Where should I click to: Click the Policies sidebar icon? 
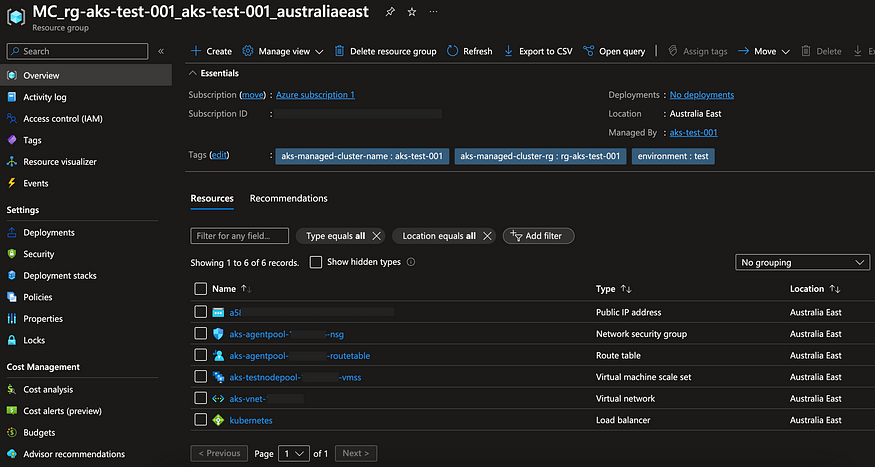pyautogui.click(x=12, y=297)
